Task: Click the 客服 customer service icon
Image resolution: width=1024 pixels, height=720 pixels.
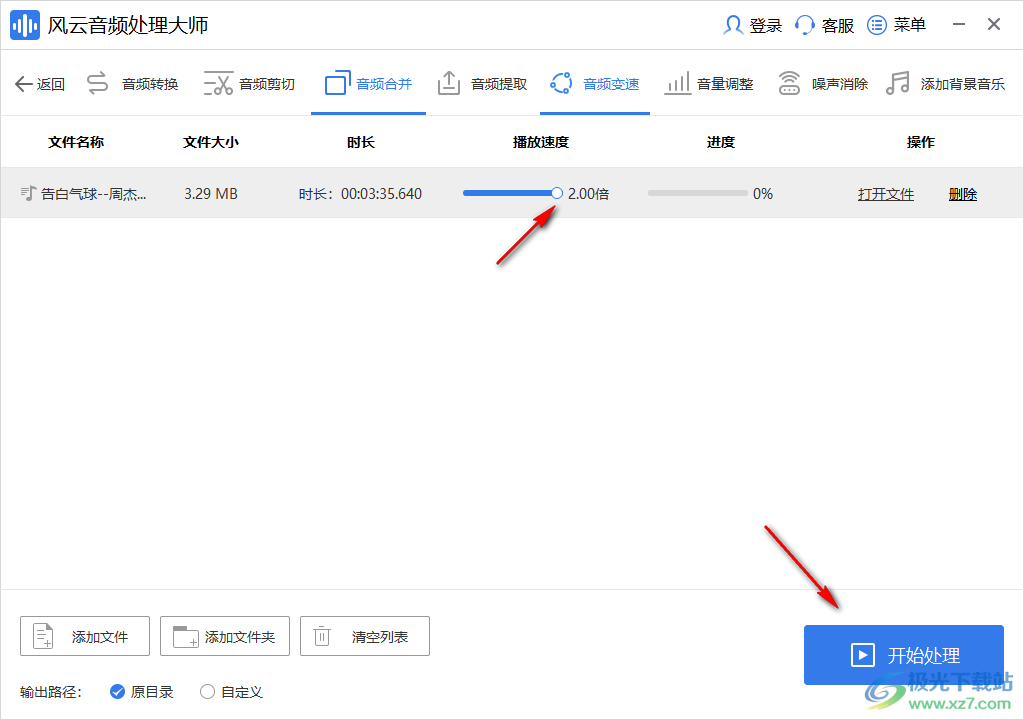Action: point(824,25)
